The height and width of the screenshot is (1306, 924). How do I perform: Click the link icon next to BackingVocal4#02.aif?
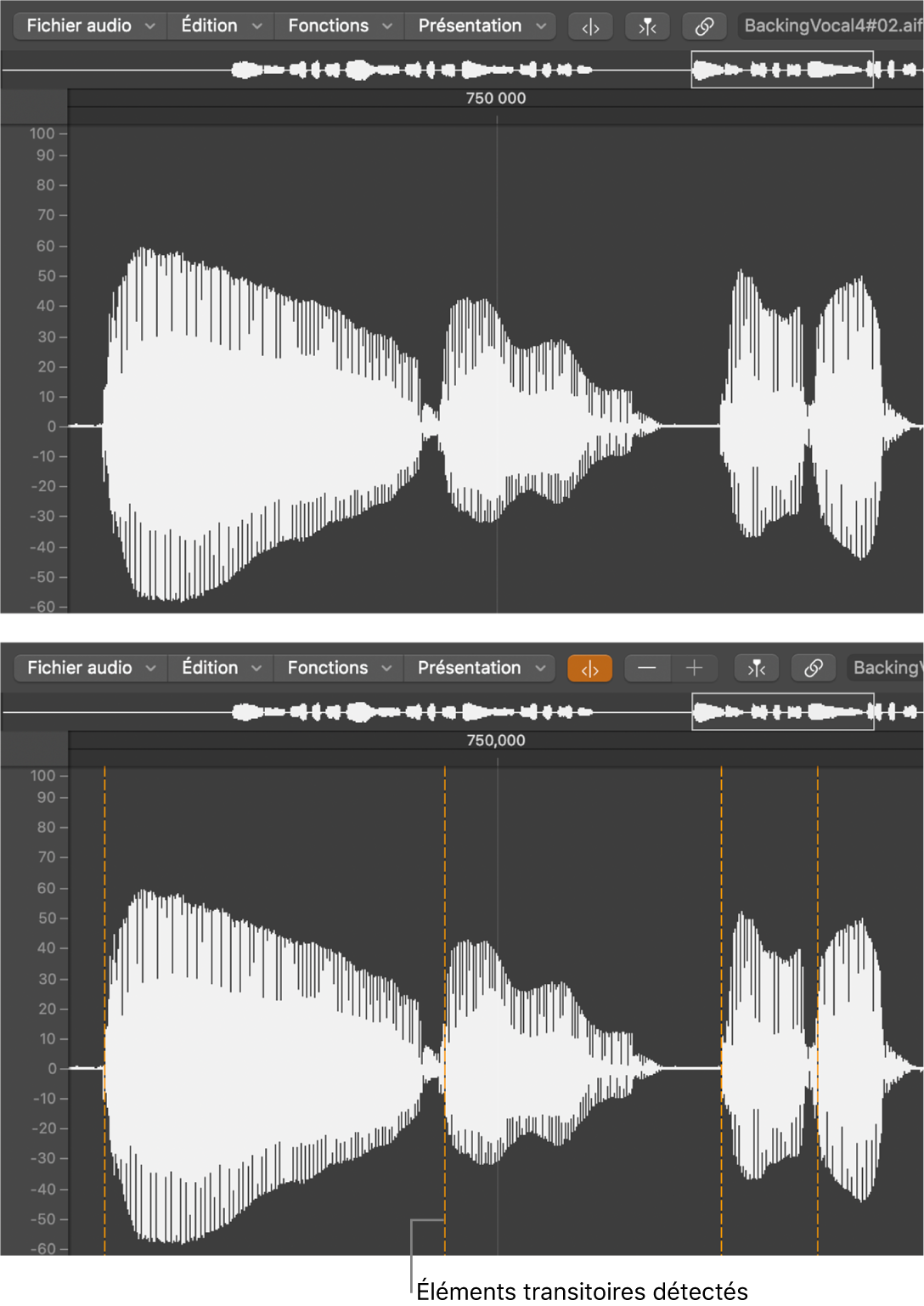[x=704, y=25]
